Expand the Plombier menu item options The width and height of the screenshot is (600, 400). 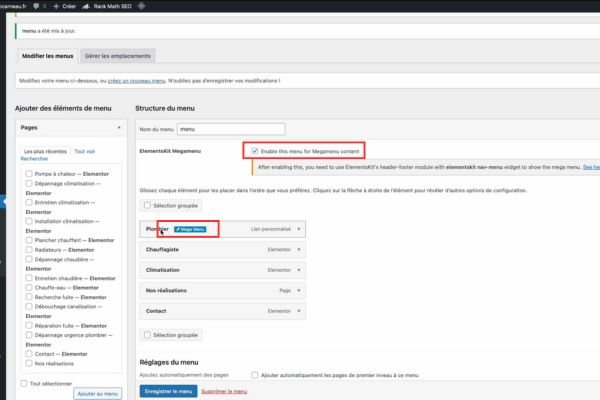click(300, 229)
